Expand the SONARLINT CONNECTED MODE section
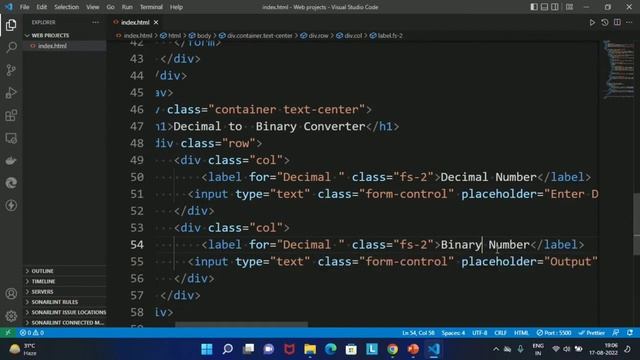The height and width of the screenshot is (360, 640). pyautogui.click(x=65, y=322)
